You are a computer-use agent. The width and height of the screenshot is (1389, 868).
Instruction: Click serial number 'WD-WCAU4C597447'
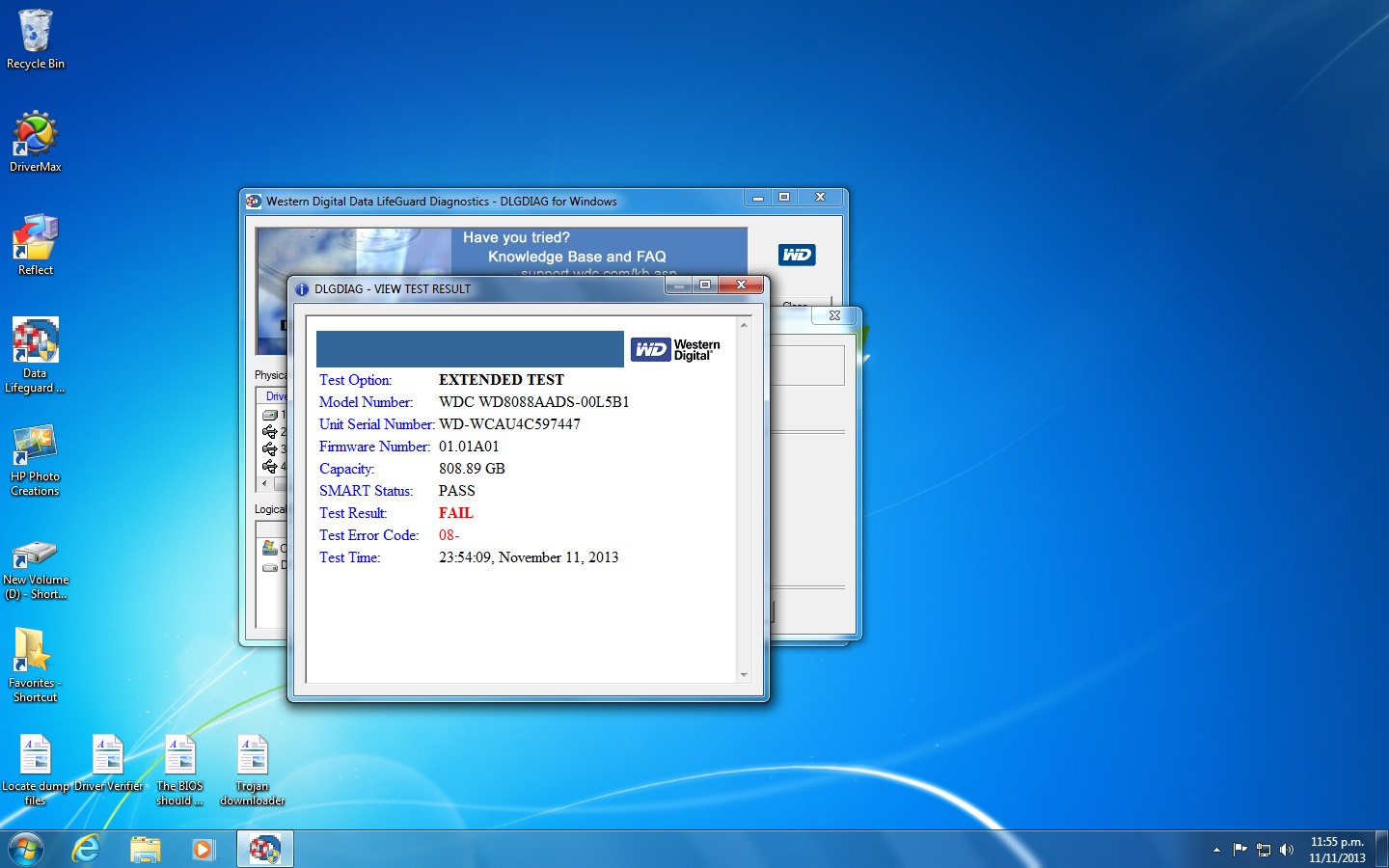click(x=509, y=424)
